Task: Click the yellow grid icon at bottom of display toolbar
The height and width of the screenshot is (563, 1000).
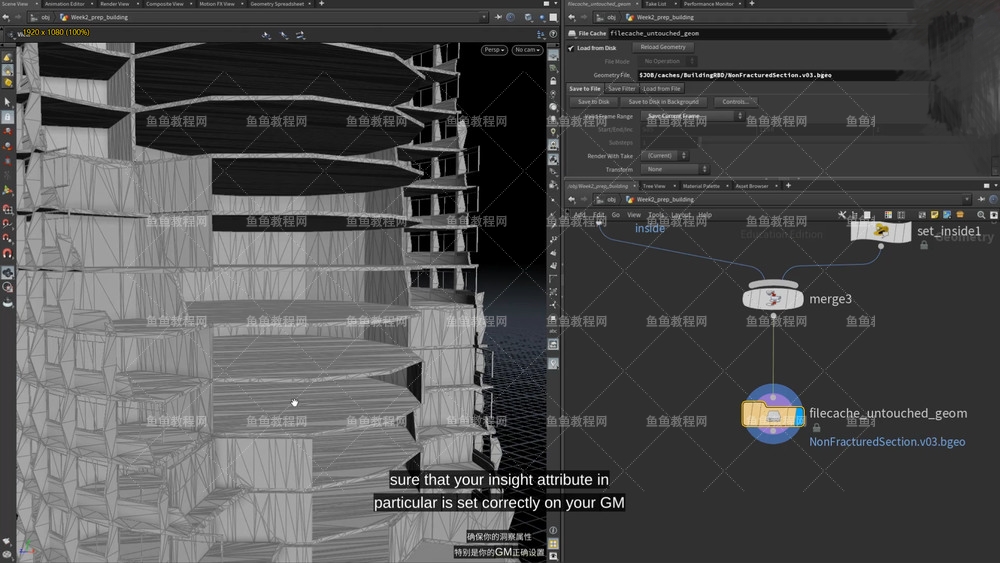Action: (553, 544)
